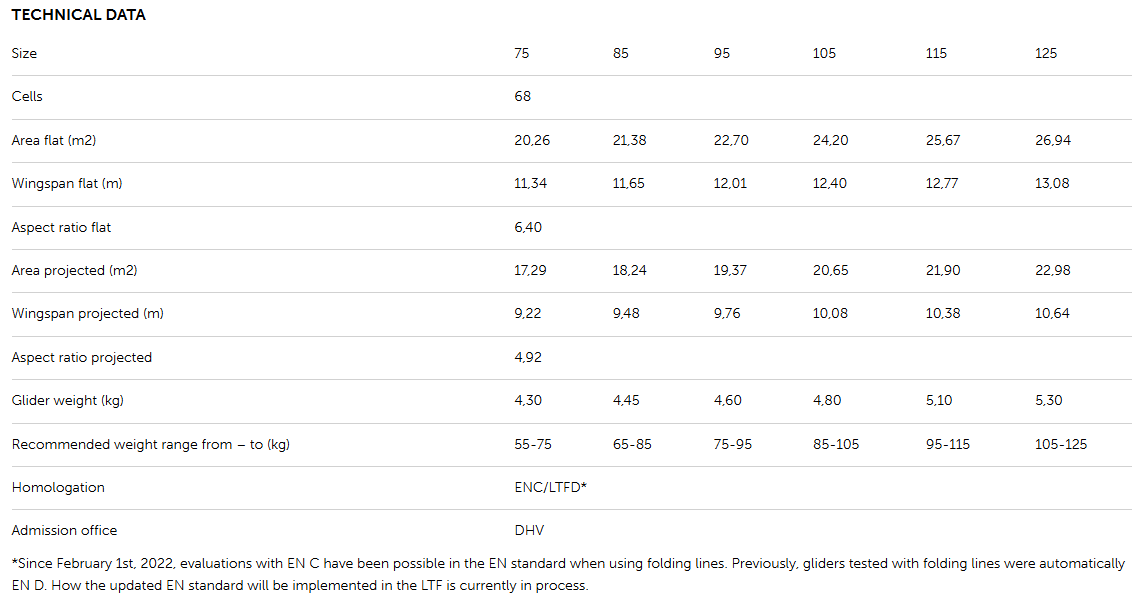Screen dimensions: 1133x599
Task: Click the projected aspect ratio value 4,92
Action: (x=528, y=357)
